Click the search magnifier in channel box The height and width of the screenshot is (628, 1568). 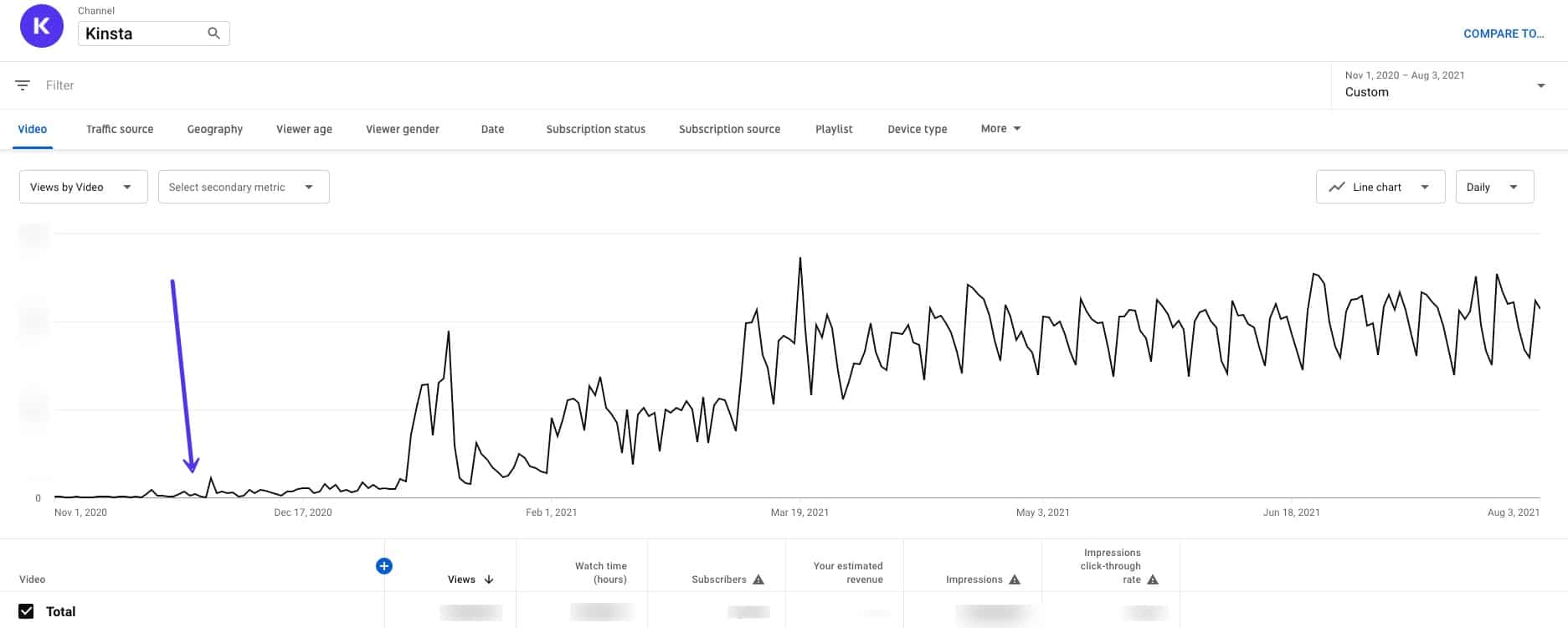pyautogui.click(x=213, y=33)
